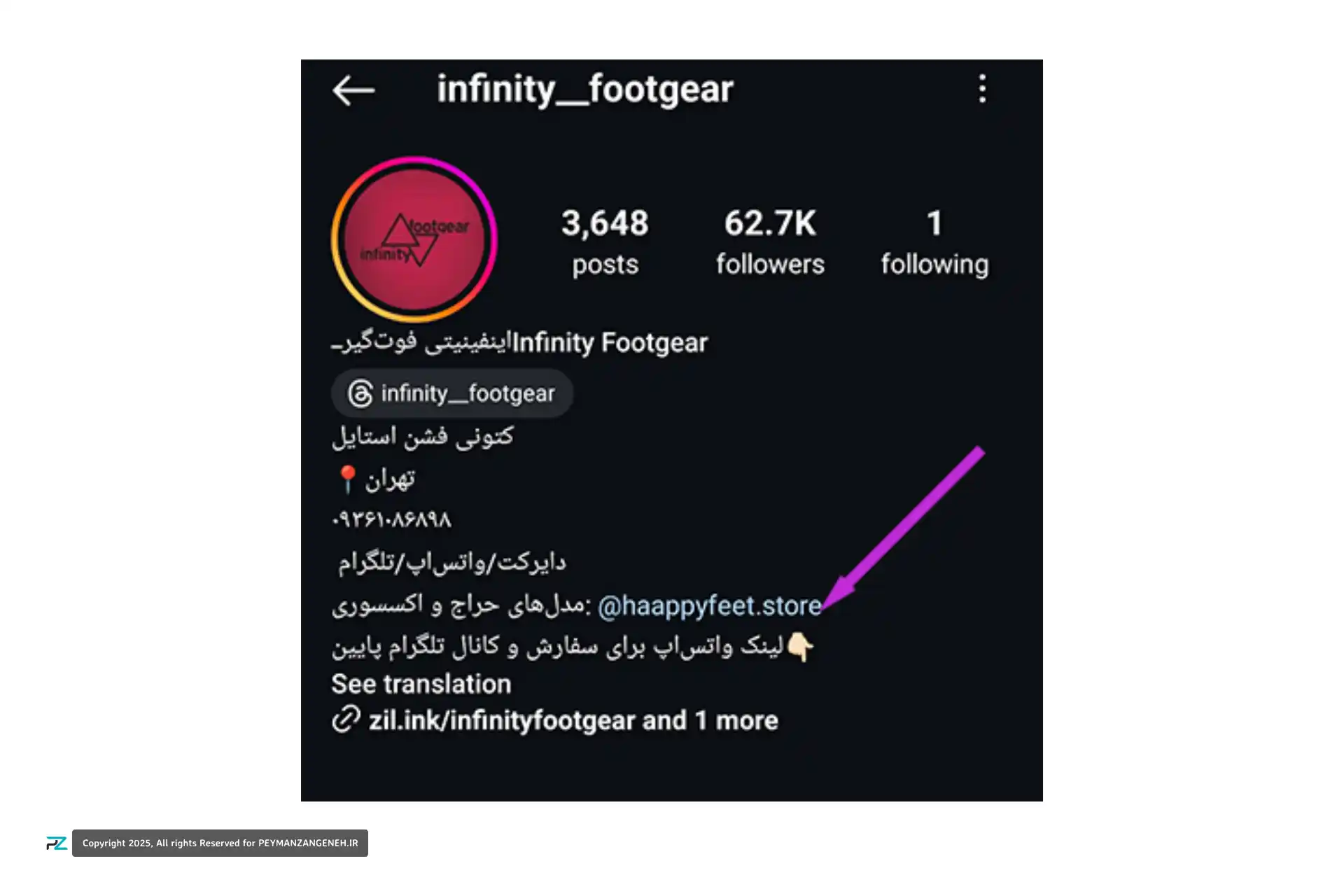Image resolution: width=1344 pixels, height=896 pixels.
Task: Tap the back arrow icon
Action: pos(353,90)
